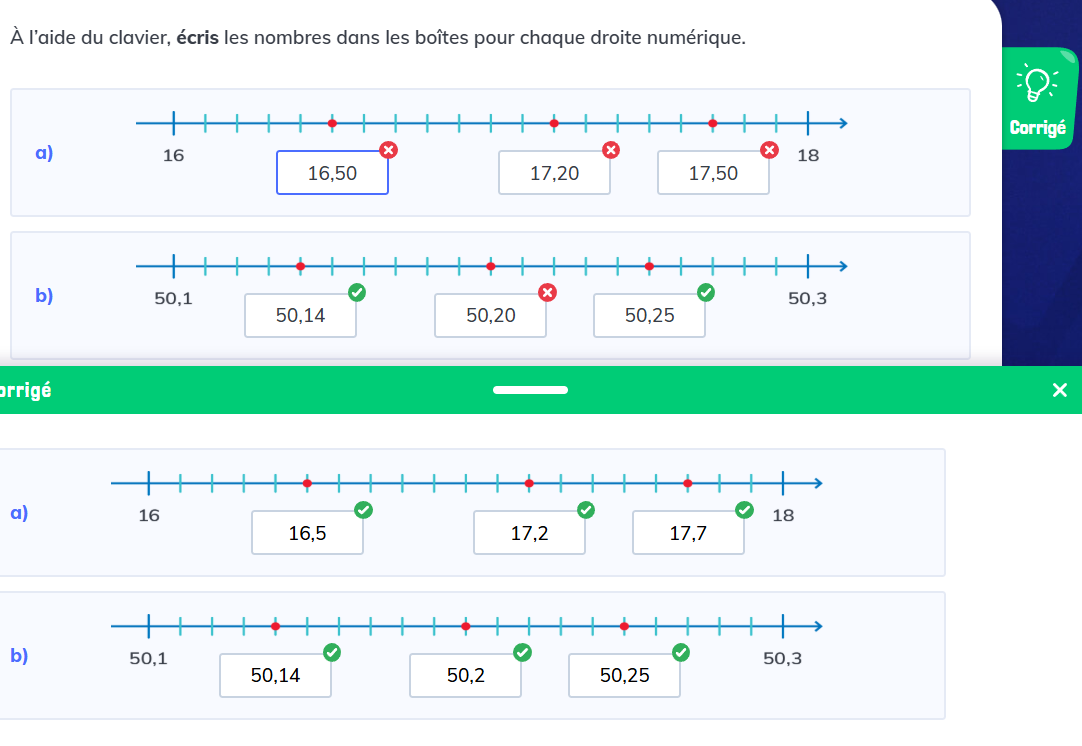Click the red point above the 17,20 box
This screenshot has height=746, width=1082.
click(554, 123)
